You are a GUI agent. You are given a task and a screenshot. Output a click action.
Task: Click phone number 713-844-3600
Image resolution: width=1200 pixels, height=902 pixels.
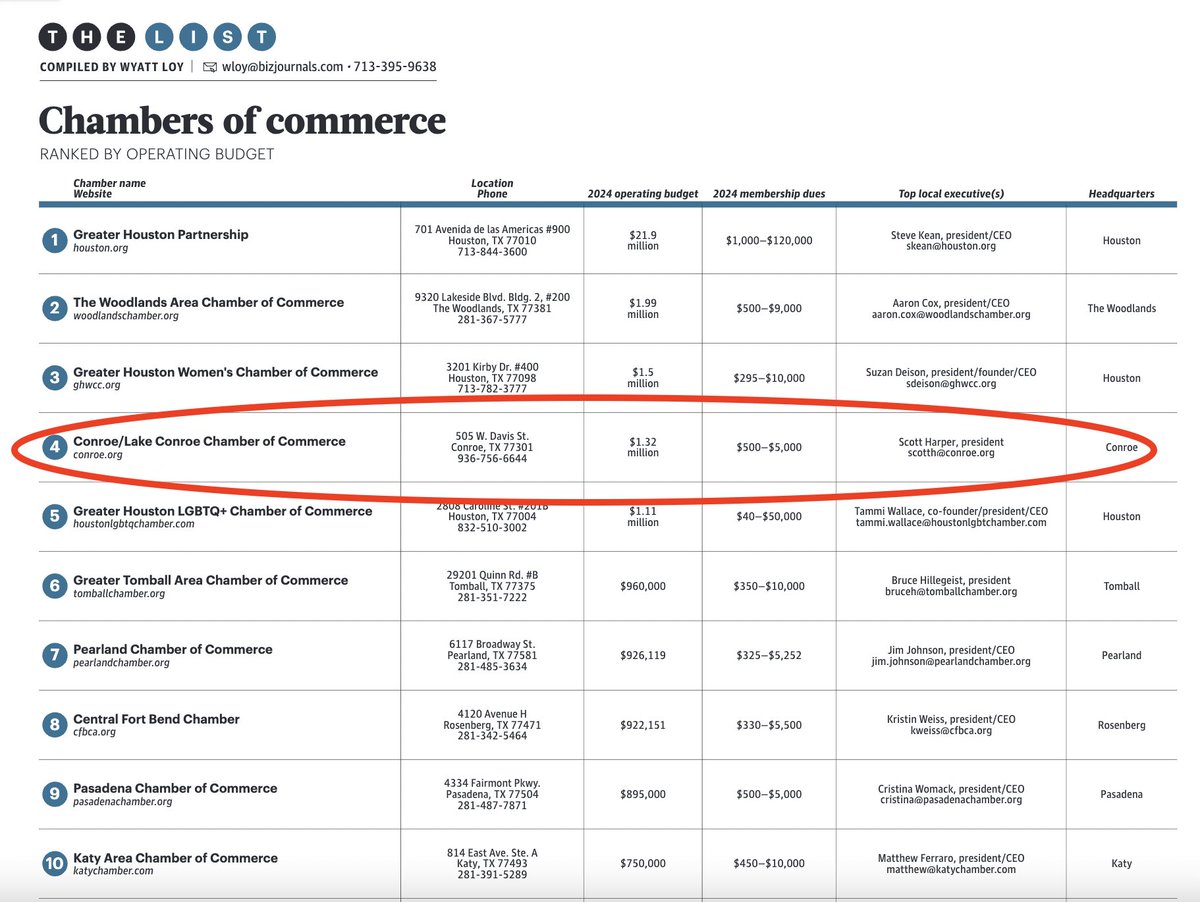pyautogui.click(x=492, y=253)
